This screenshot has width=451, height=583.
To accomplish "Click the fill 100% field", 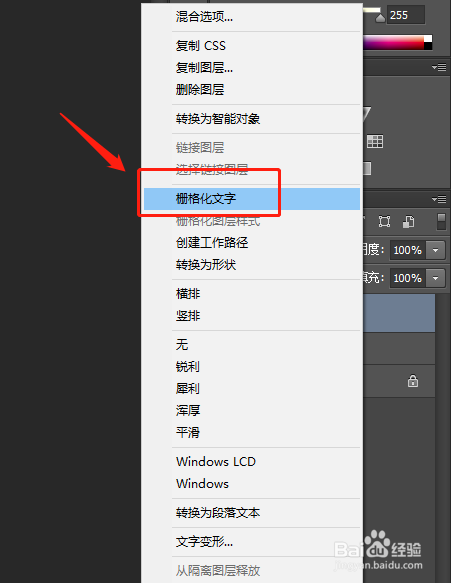I will point(407,278).
